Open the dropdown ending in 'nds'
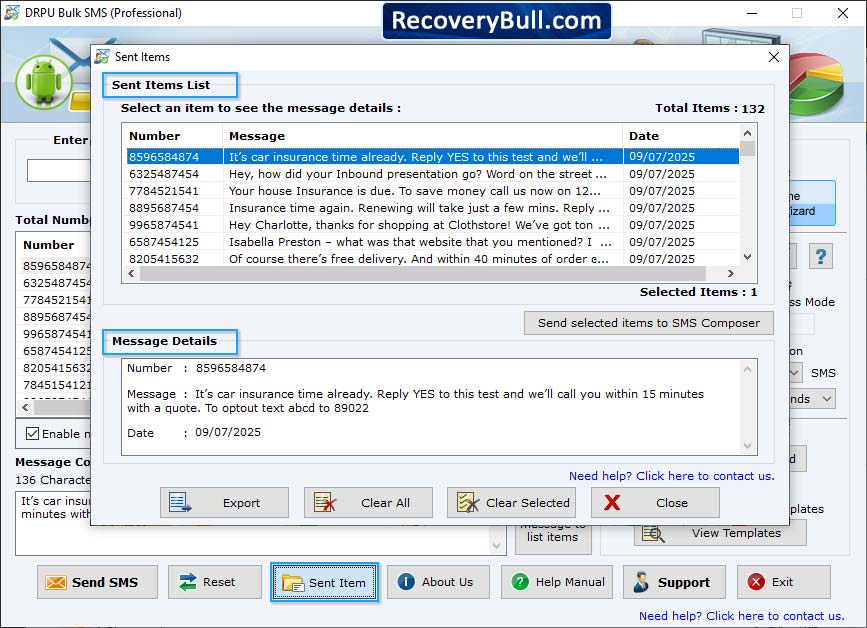This screenshot has height=628, width=867. point(812,399)
